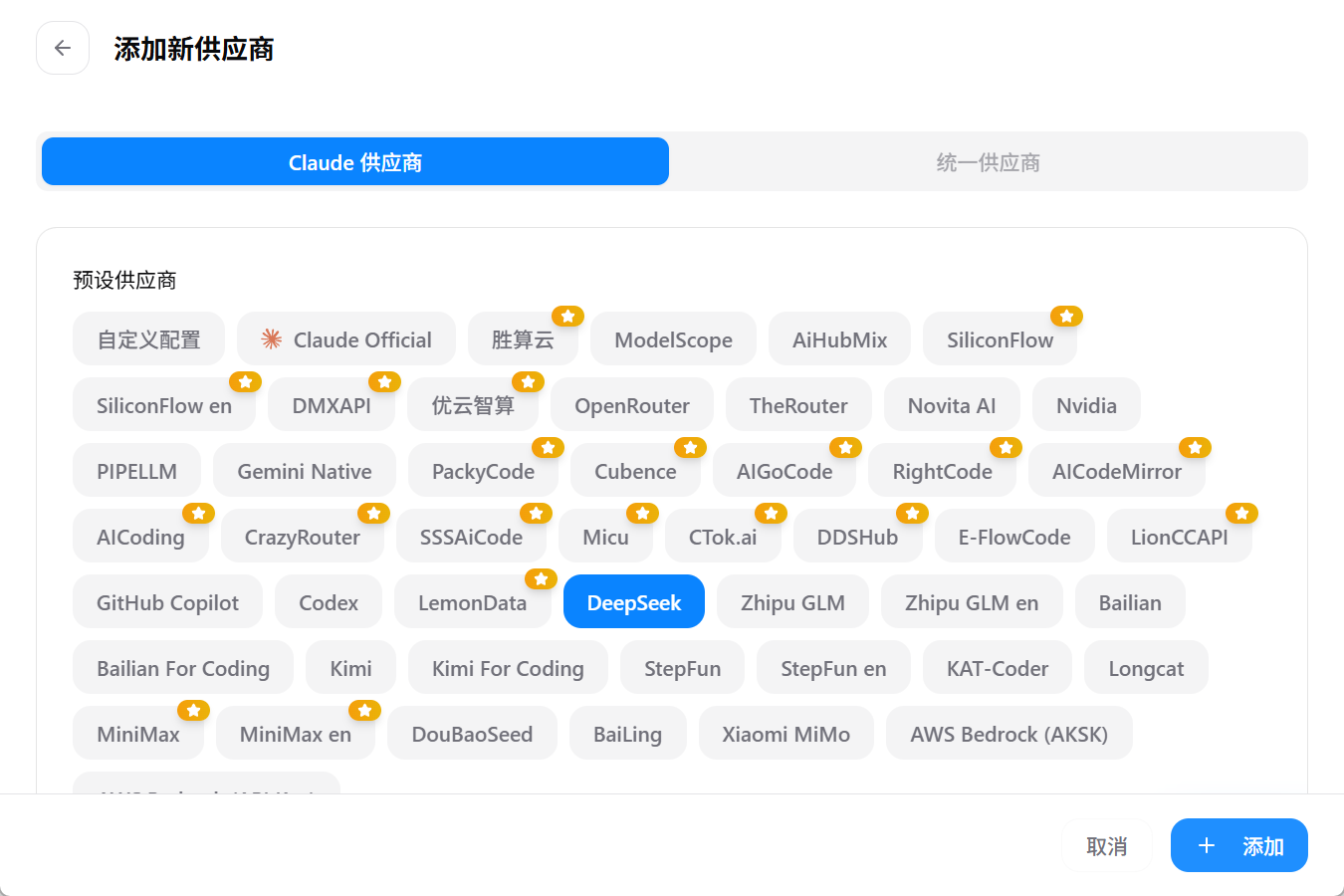Pick the SiliconFlow en preset

[x=164, y=405]
